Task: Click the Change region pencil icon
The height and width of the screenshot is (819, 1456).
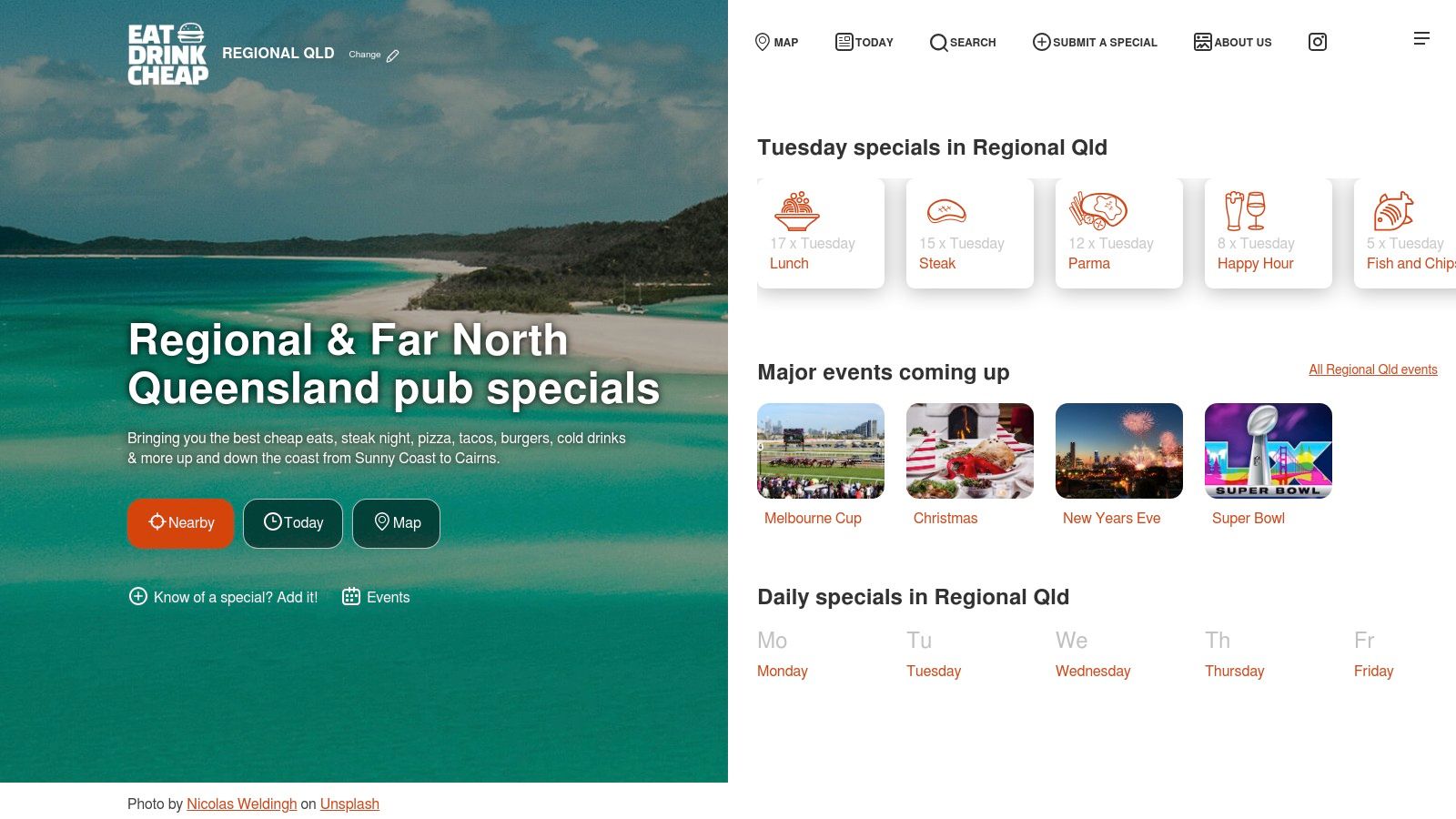Action: coord(392,56)
